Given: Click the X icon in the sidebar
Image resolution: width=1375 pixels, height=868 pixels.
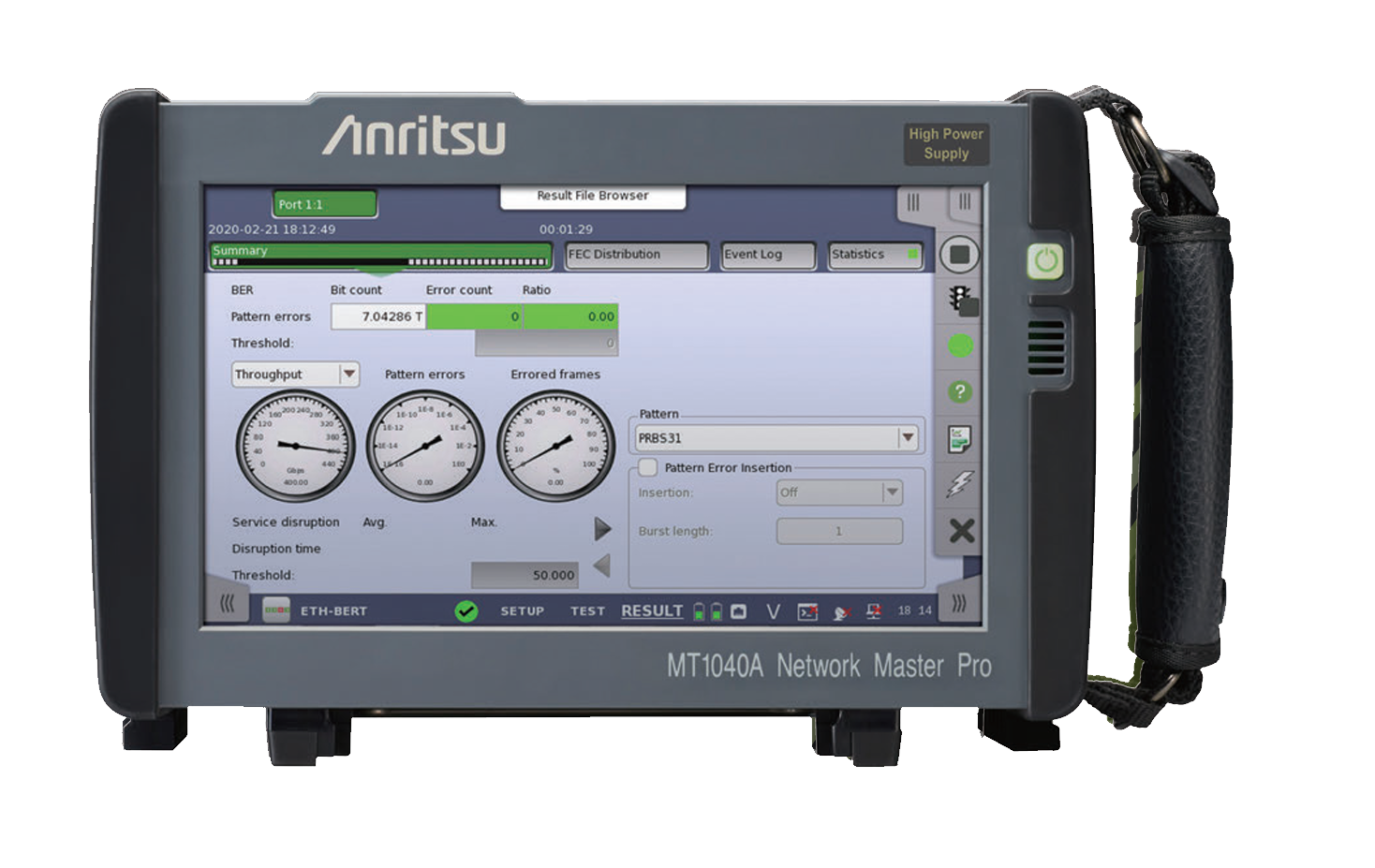Looking at the screenshot, I should click(961, 531).
